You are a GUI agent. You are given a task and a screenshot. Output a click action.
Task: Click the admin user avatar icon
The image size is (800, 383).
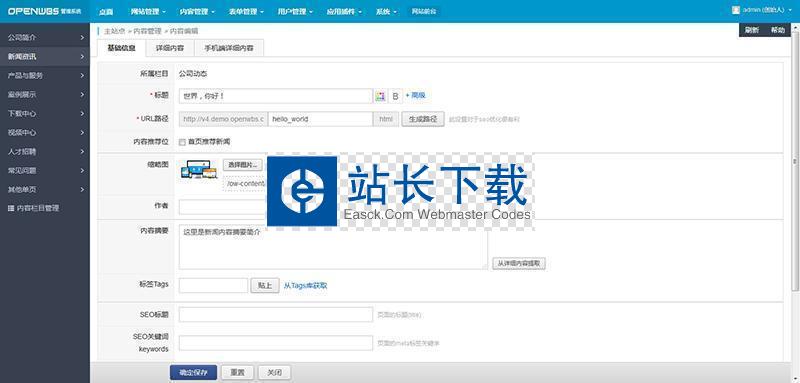(x=736, y=10)
